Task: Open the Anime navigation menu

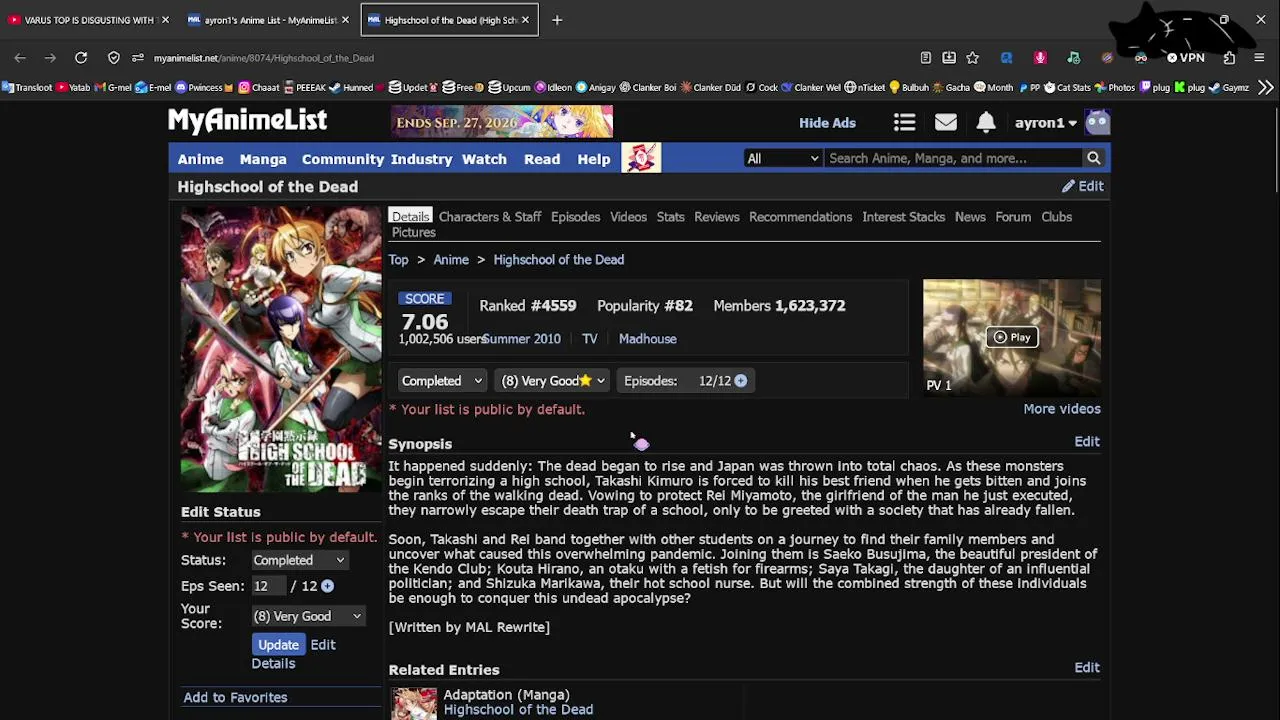Action: [201, 159]
